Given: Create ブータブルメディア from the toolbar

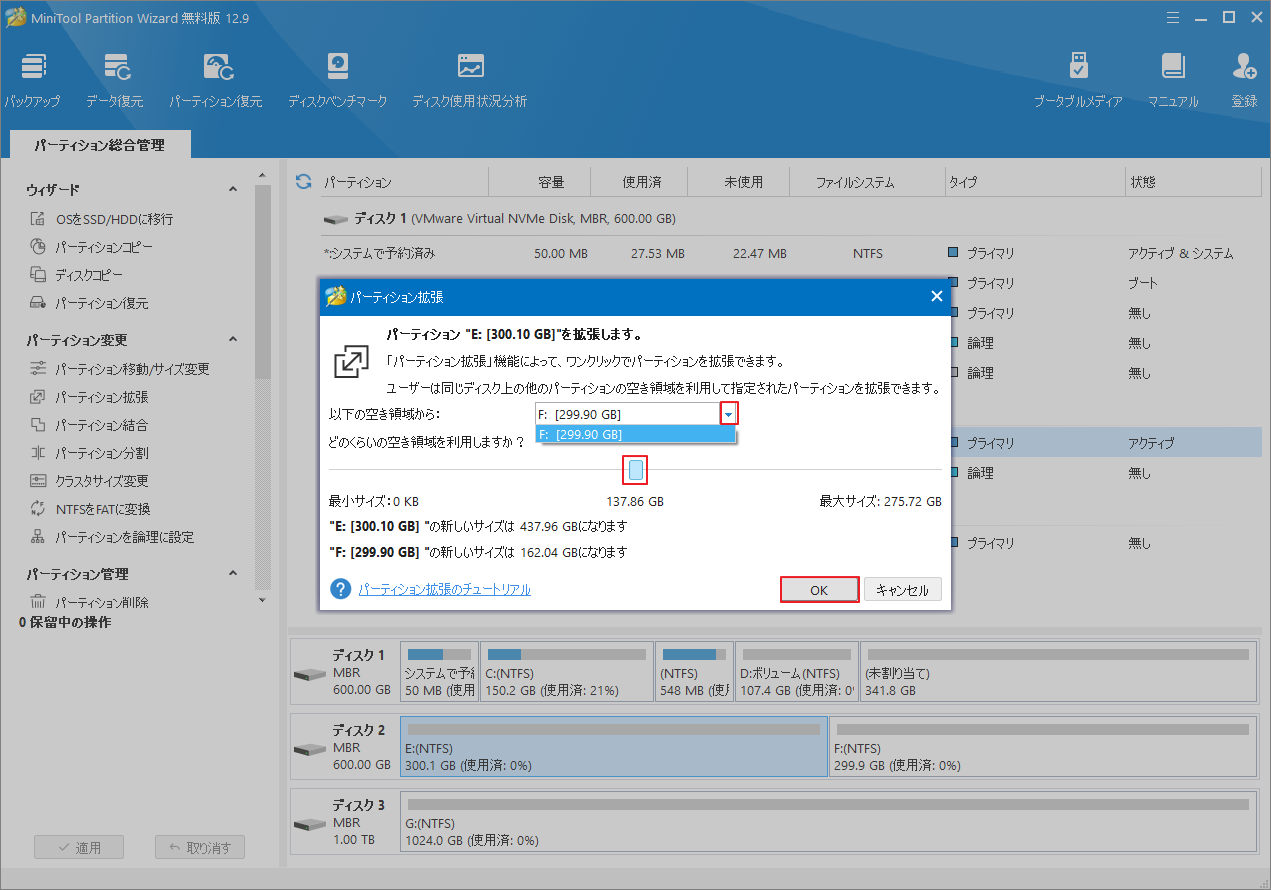Looking at the screenshot, I should [x=1078, y=80].
